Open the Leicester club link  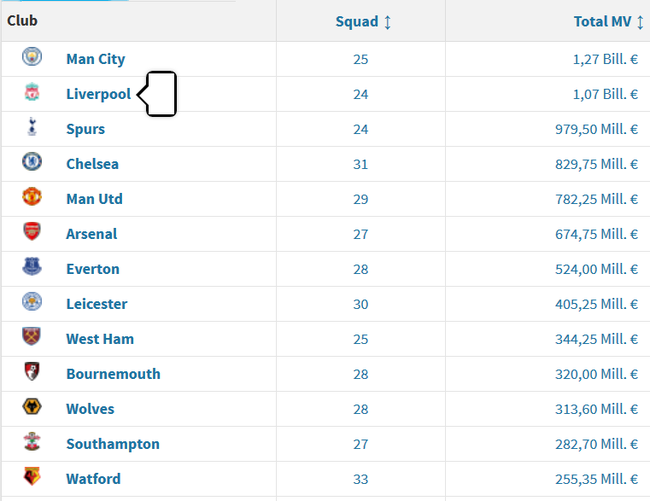tap(97, 304)
